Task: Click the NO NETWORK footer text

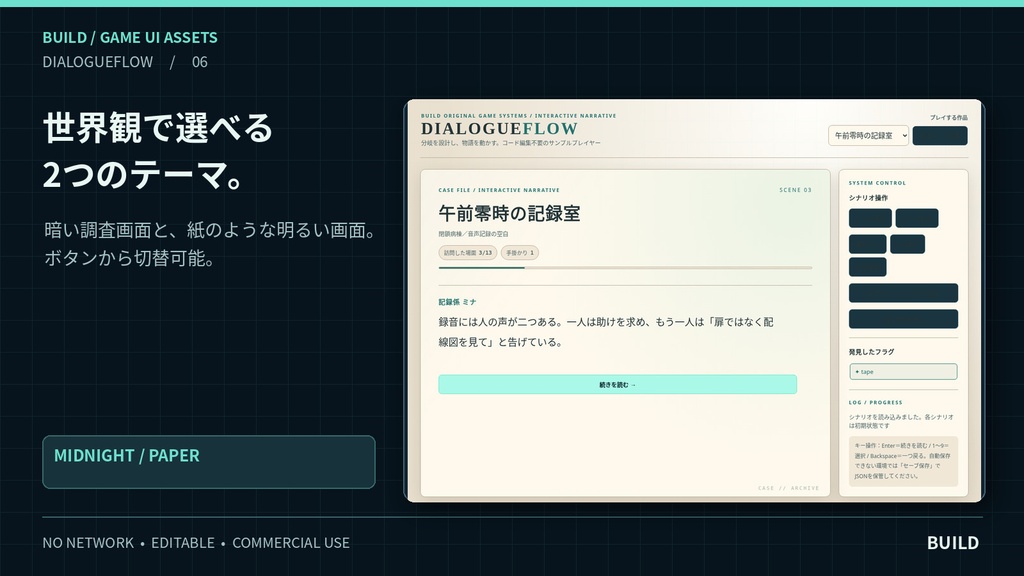Action: coord(88,543)
